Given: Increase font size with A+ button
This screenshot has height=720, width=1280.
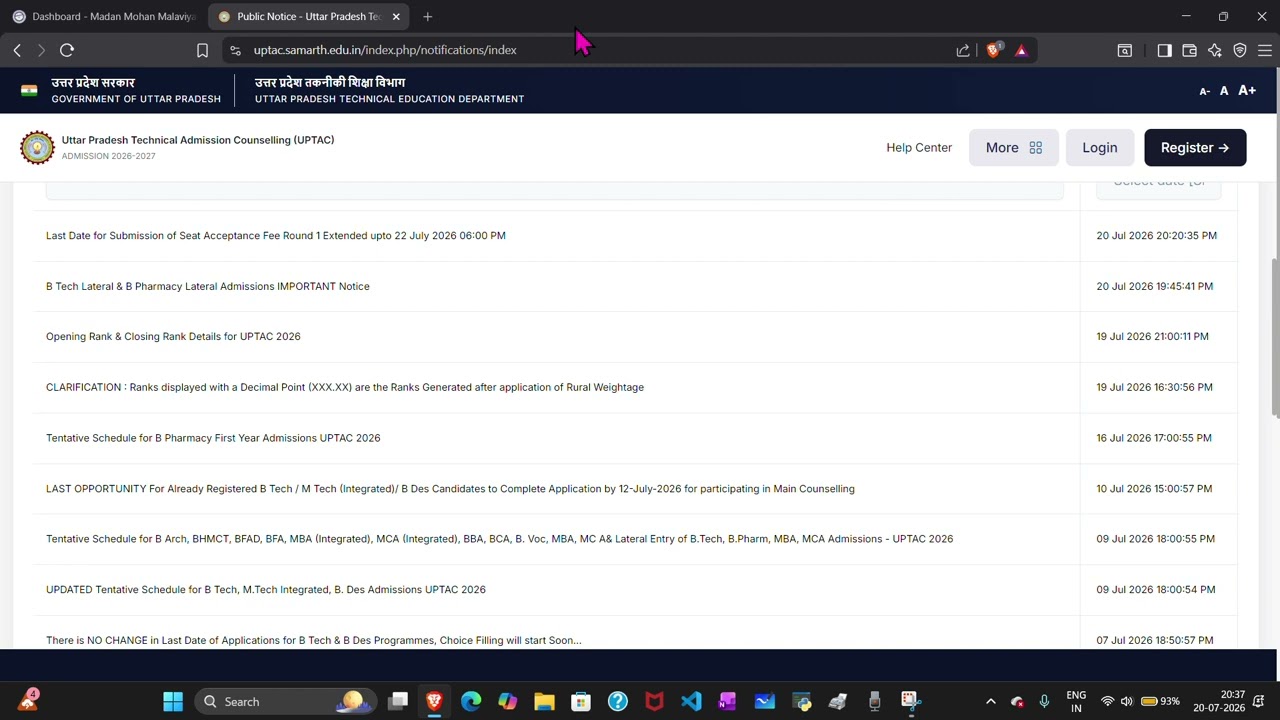Looking at the screenshot, I should click(x=1247, y=90).
